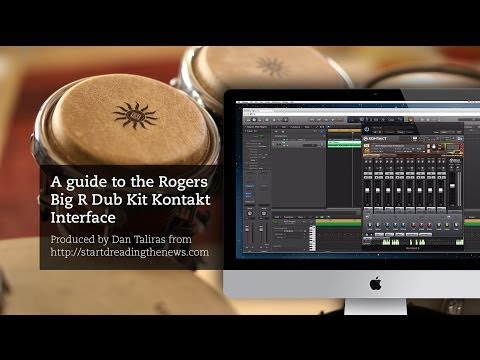Click the leftmost channel fader in Kontakt mixer
Screen dimensions: 480x360
(368, 191)
